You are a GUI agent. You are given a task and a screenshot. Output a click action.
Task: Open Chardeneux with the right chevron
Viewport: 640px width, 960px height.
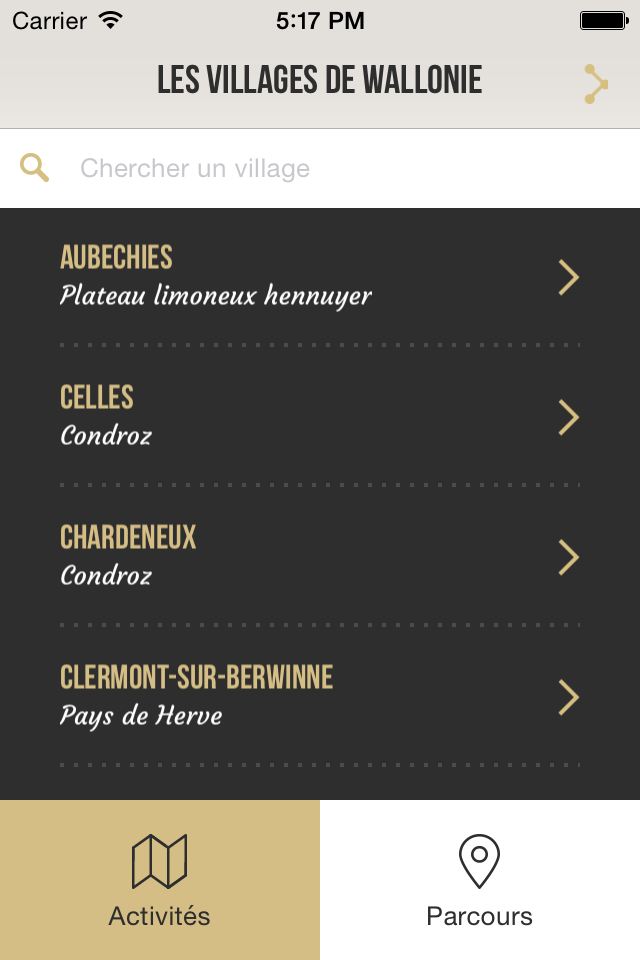568,557
